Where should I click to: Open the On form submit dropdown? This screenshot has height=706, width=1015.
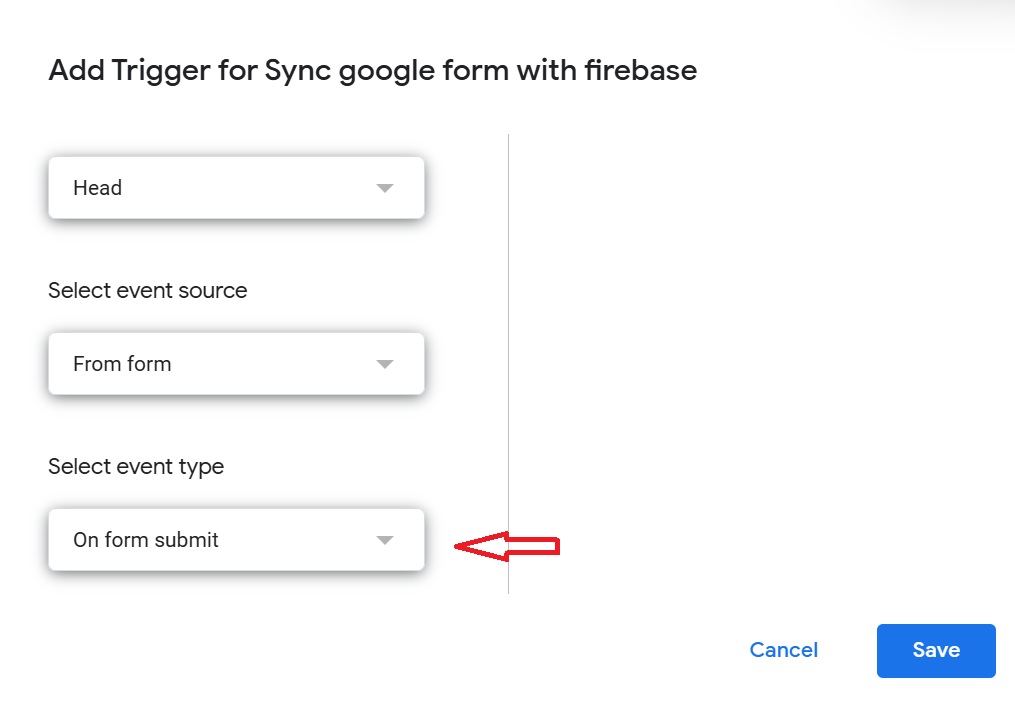pos(236,540)
